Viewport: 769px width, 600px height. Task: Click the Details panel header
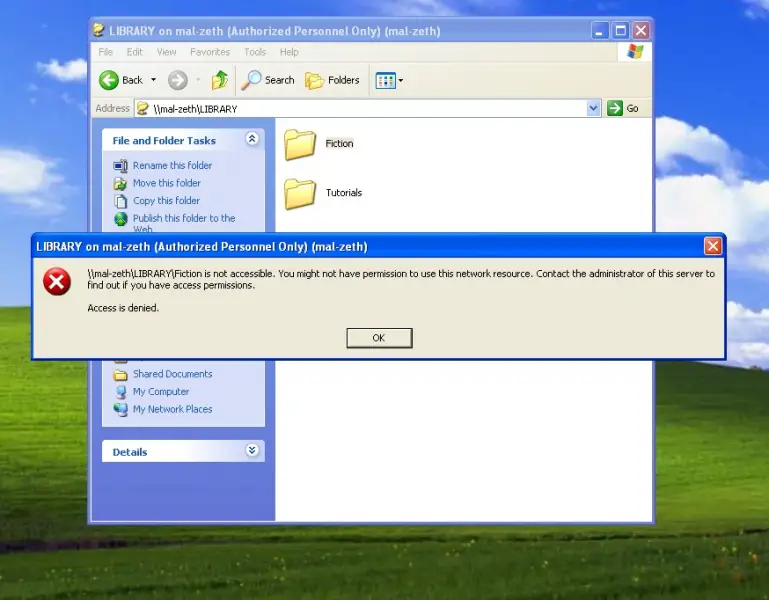183,451
